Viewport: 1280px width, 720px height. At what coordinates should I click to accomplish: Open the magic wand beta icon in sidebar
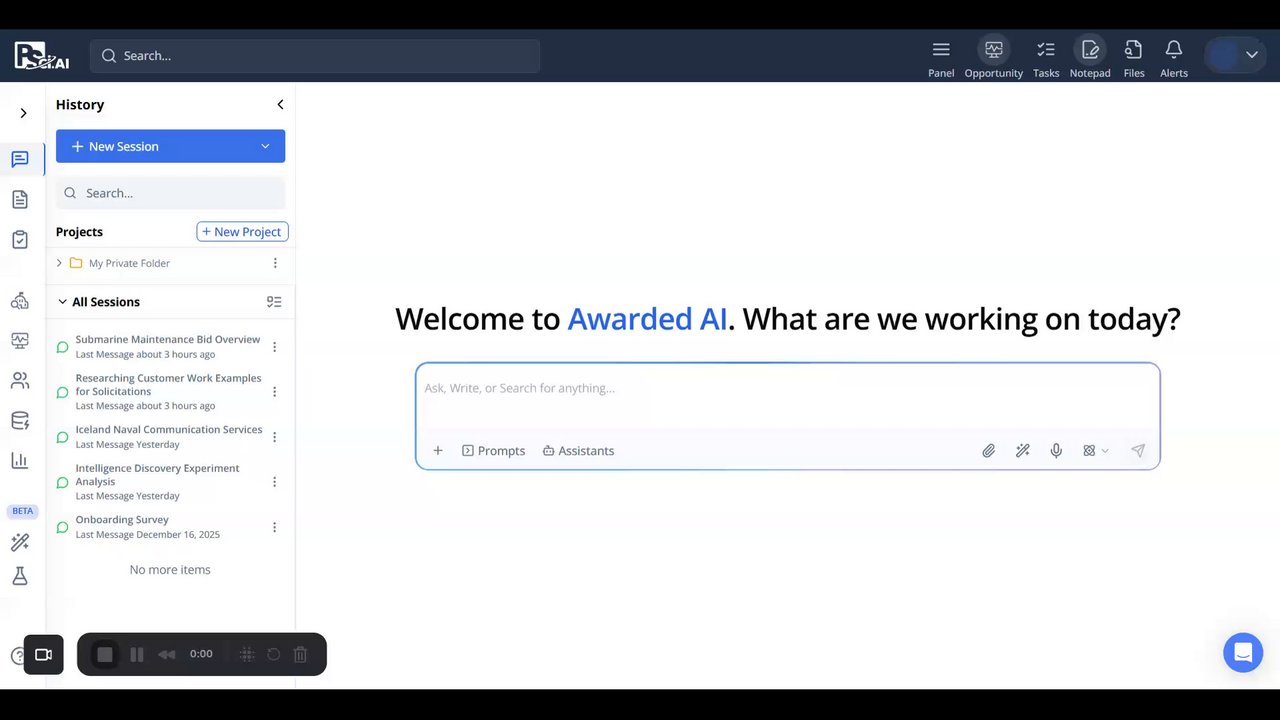(x=20, y=542)
